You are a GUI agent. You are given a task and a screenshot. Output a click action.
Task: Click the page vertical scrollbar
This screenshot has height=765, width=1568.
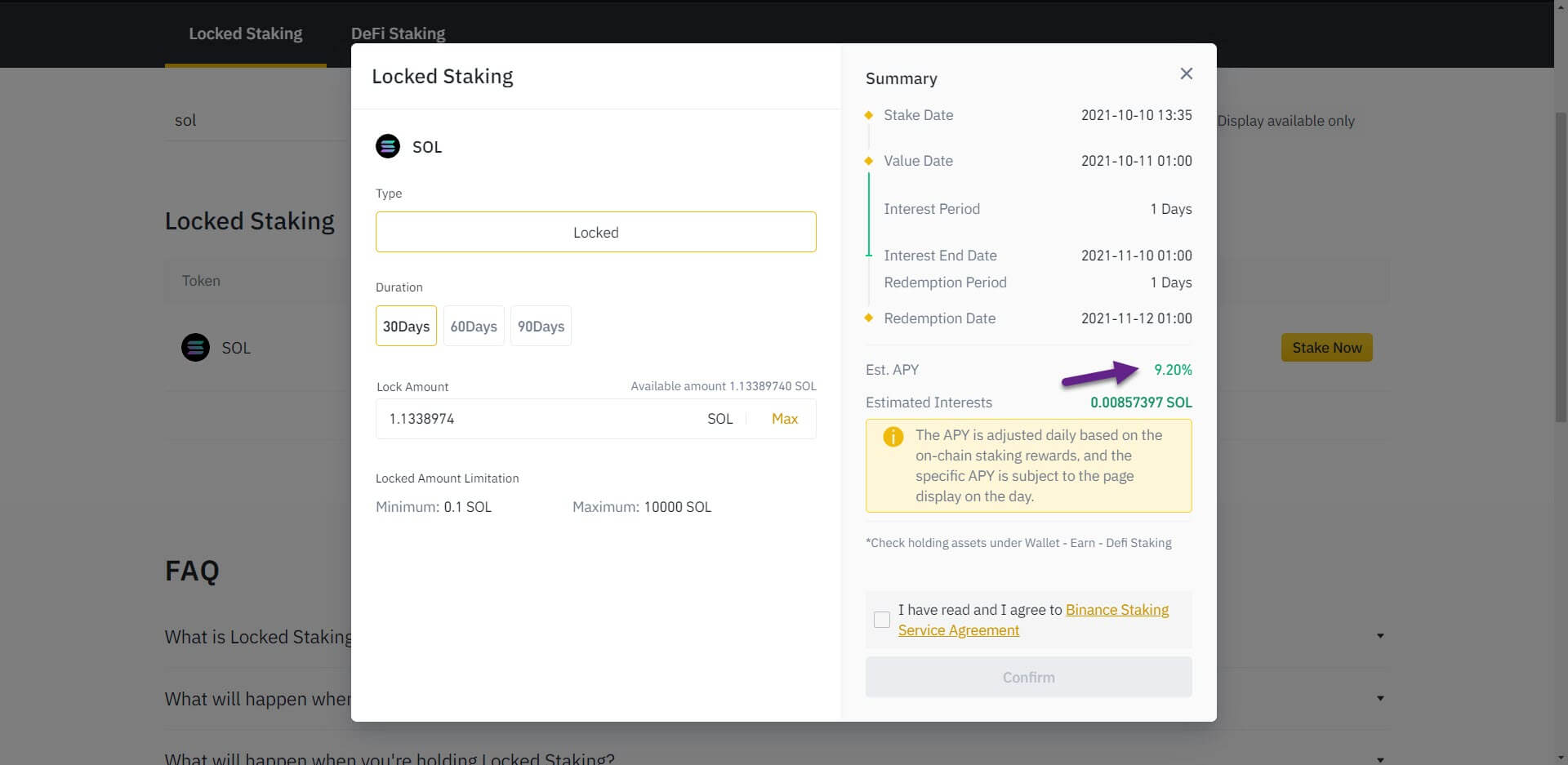[x=1561, y=268]
